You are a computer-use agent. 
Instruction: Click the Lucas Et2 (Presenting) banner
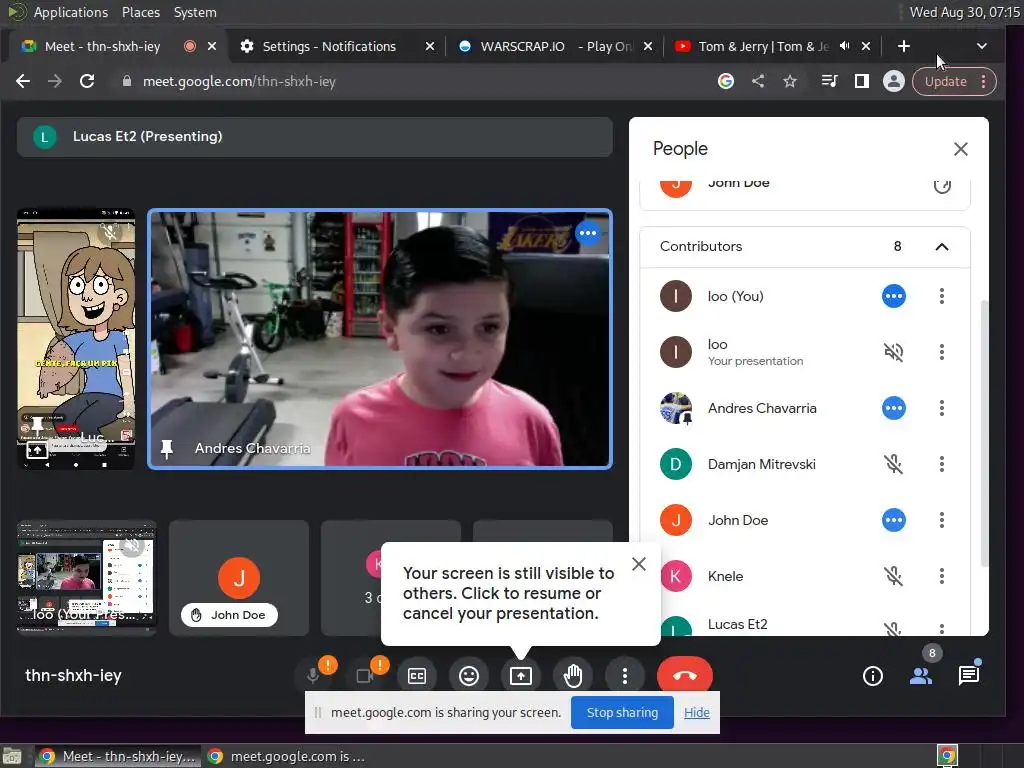point(315,136)
